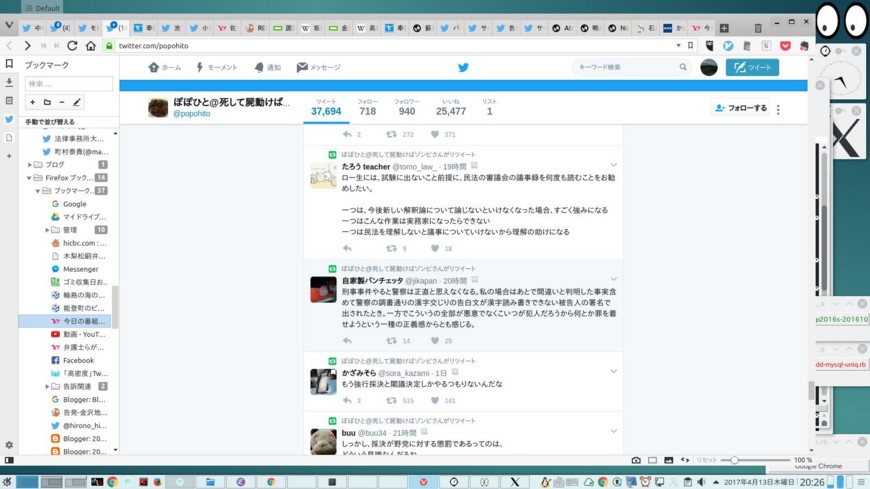This screenshot has width=870, height=489.
Task: Toggle image loading icon in status bar
Action: tap(669, 460)
